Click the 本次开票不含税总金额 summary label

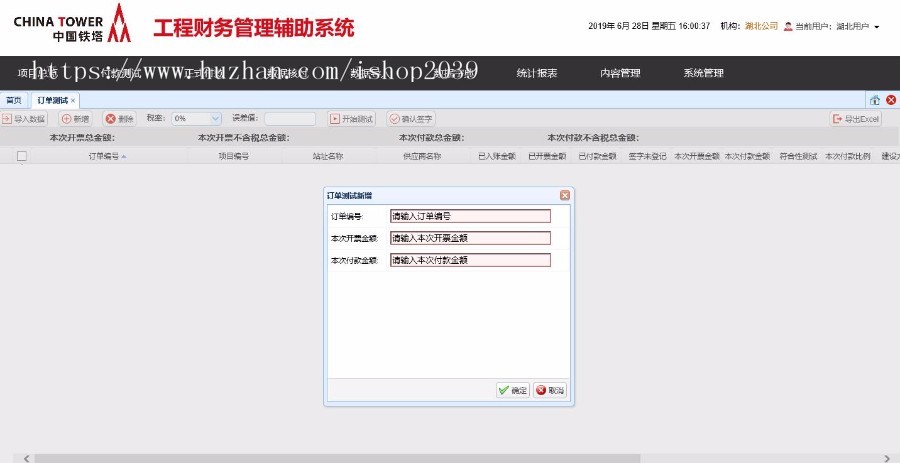[x=243, y=138]
